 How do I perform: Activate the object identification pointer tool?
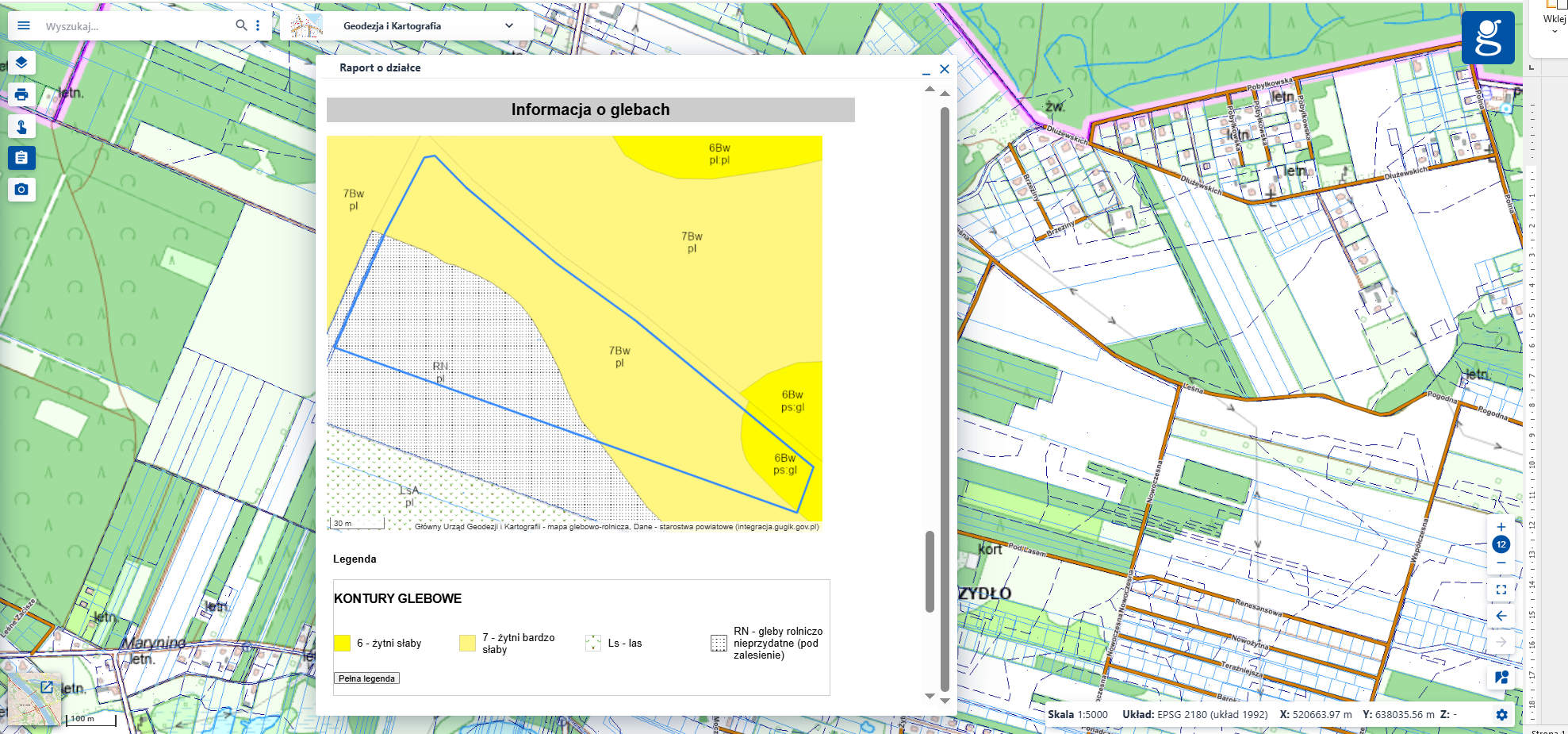[x=21, y=126]
